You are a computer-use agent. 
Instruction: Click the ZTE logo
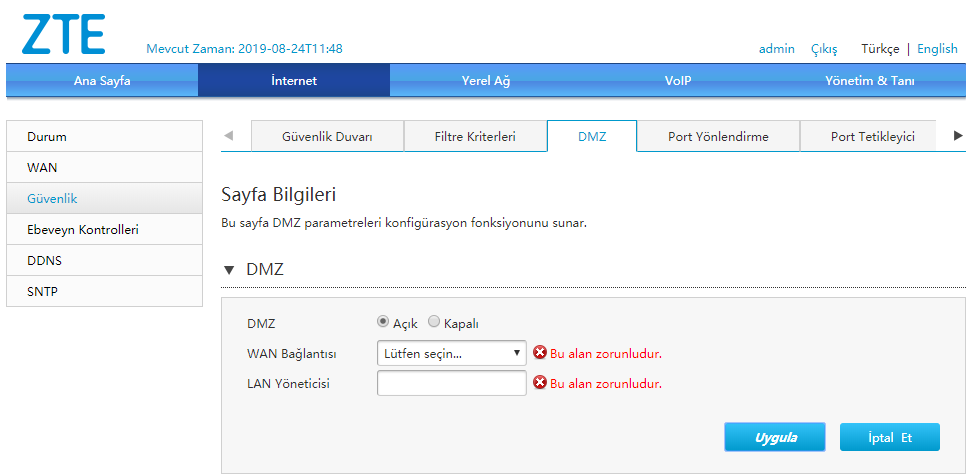[63, 33]
